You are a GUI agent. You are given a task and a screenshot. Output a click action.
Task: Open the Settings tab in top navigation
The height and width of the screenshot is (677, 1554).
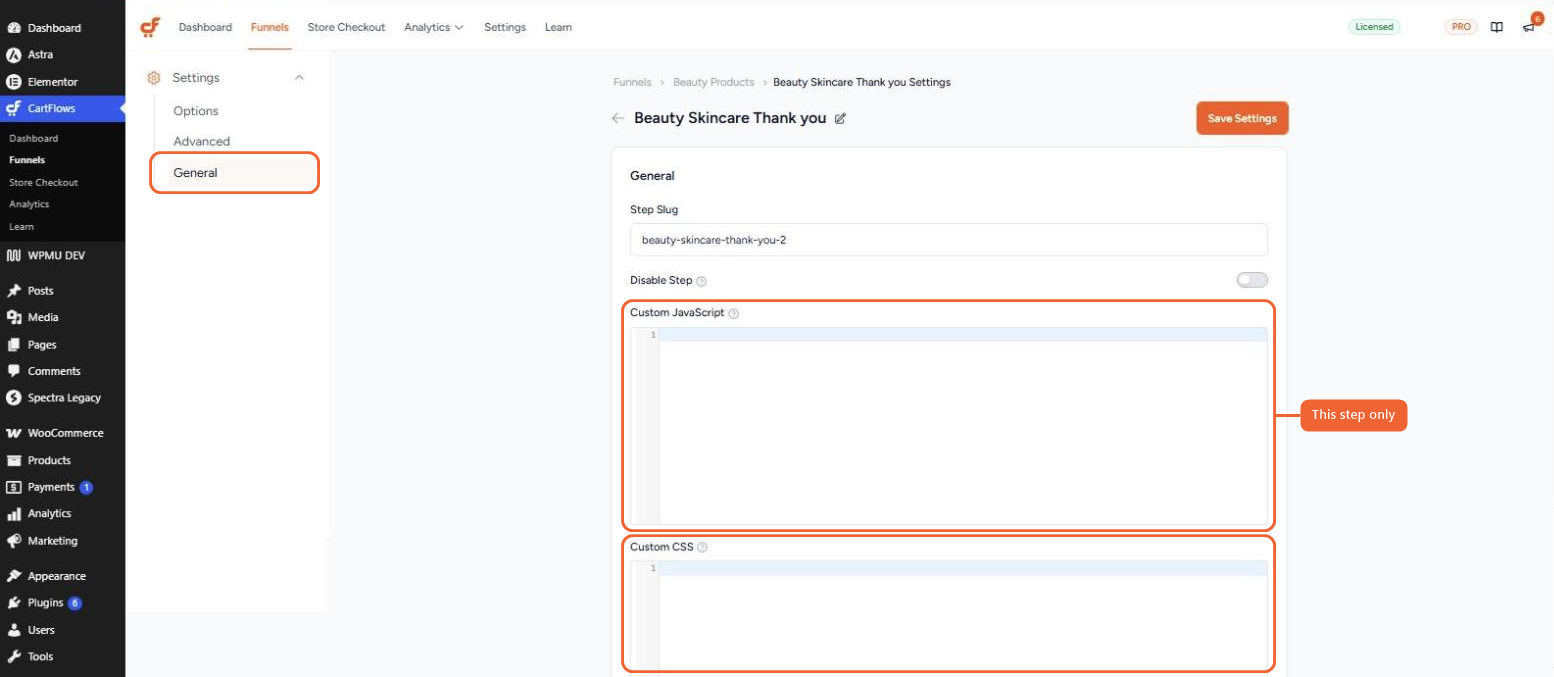pyautogui.click(x=505, y=27)
